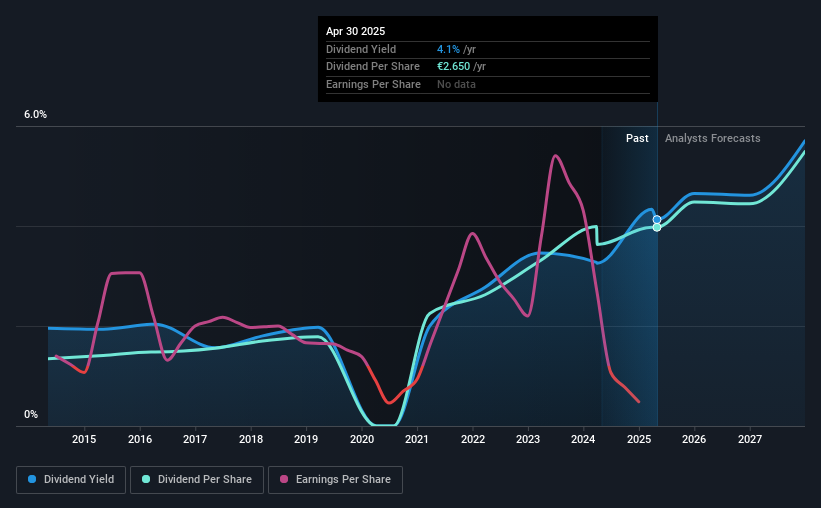The width and height of the screenshot is (821, 508).
Task: Click the Analysts Forecasts label
Action: [x=713, y=138]
